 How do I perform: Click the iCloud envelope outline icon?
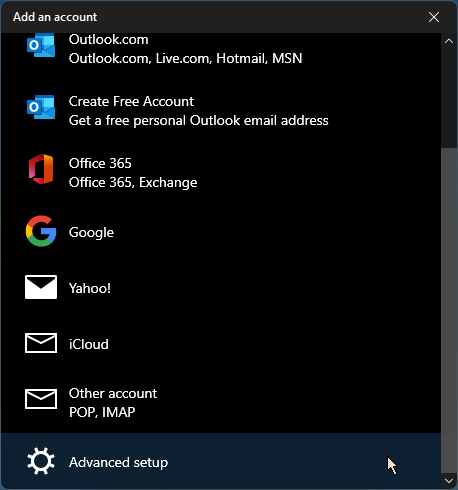[x=41, y=343]
